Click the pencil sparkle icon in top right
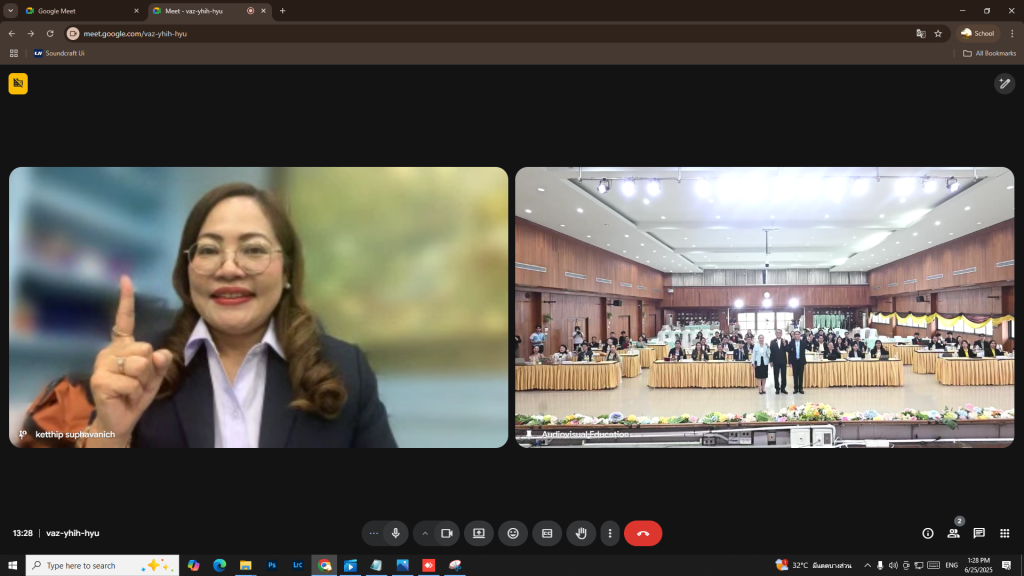The image size is (1024, 576). pos(1004,84)
